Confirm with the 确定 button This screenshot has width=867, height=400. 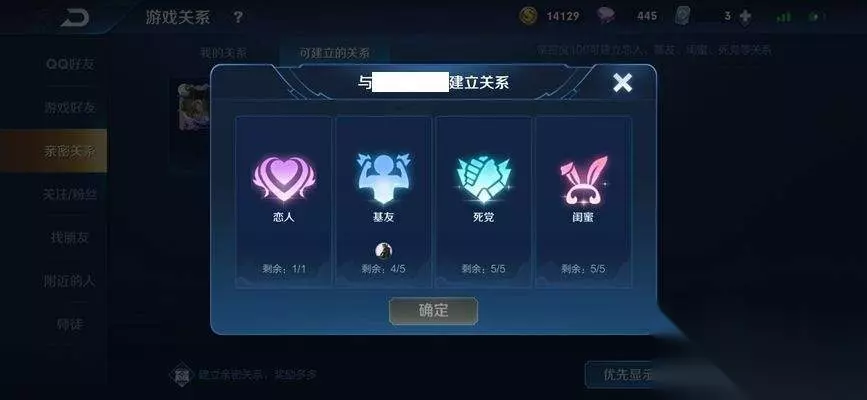tap(433, 310)
